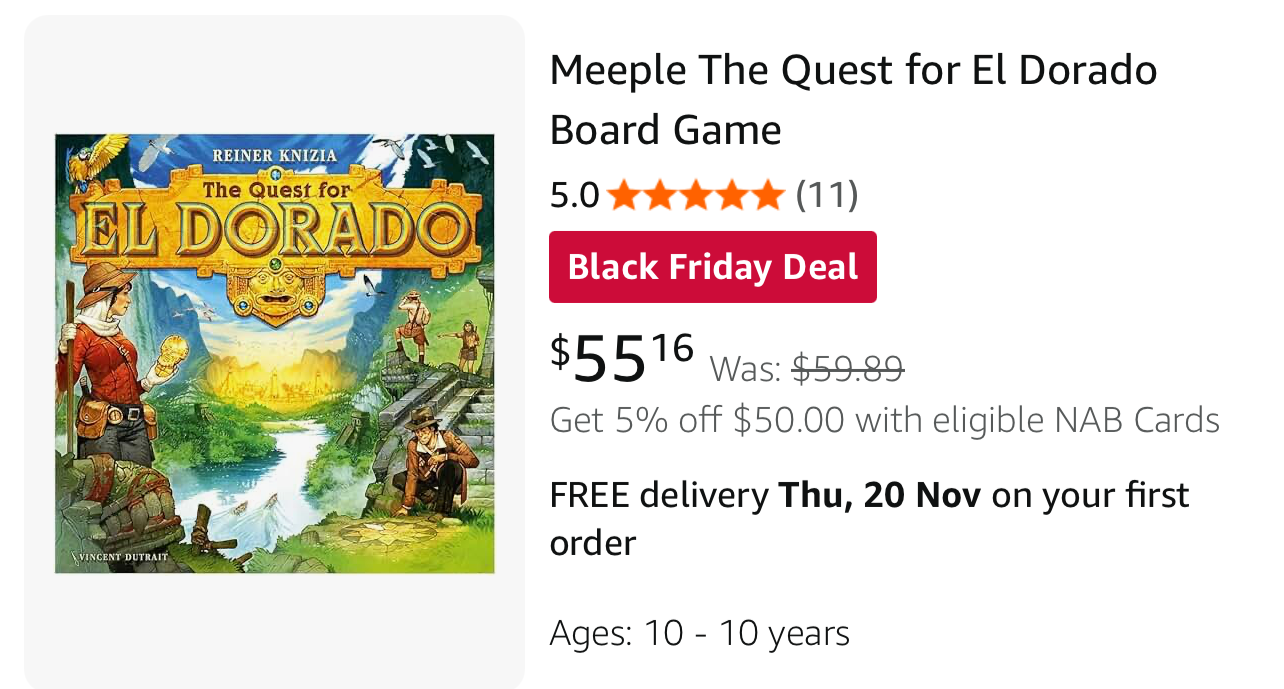The width and height of the screenshot is (1284, 689).
Task: Open the NAB Cards 5% off offer
Action: pyautogui.click(x=884, y=421)
